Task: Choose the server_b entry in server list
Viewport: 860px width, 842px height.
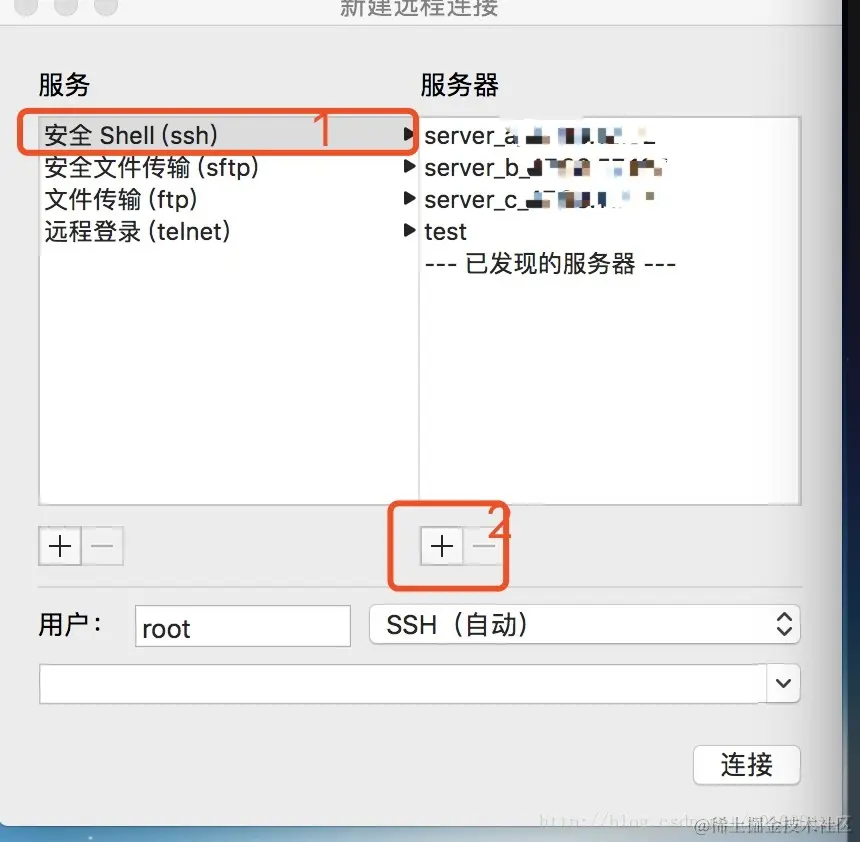Action: (609, 167)
